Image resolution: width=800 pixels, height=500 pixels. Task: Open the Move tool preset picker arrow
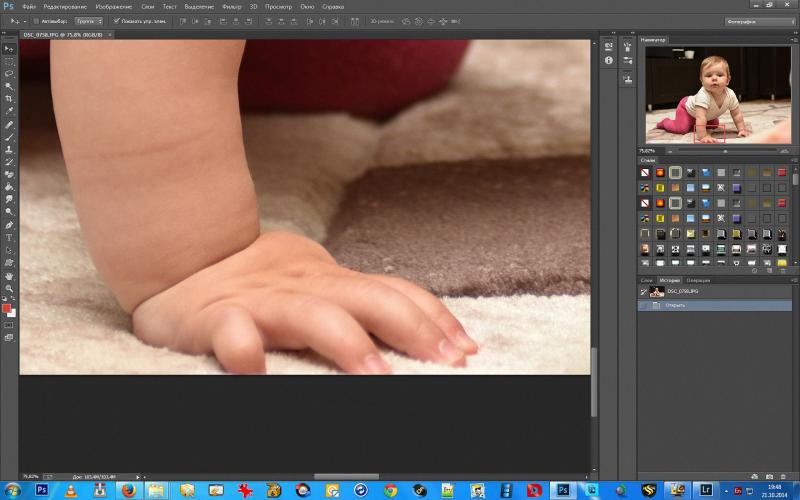[24, 21]
